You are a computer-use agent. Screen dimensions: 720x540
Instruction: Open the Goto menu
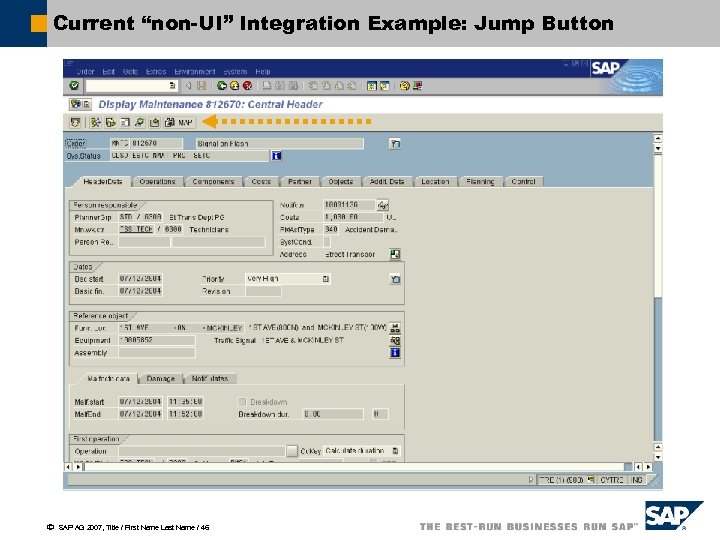(x=130, y=72)
